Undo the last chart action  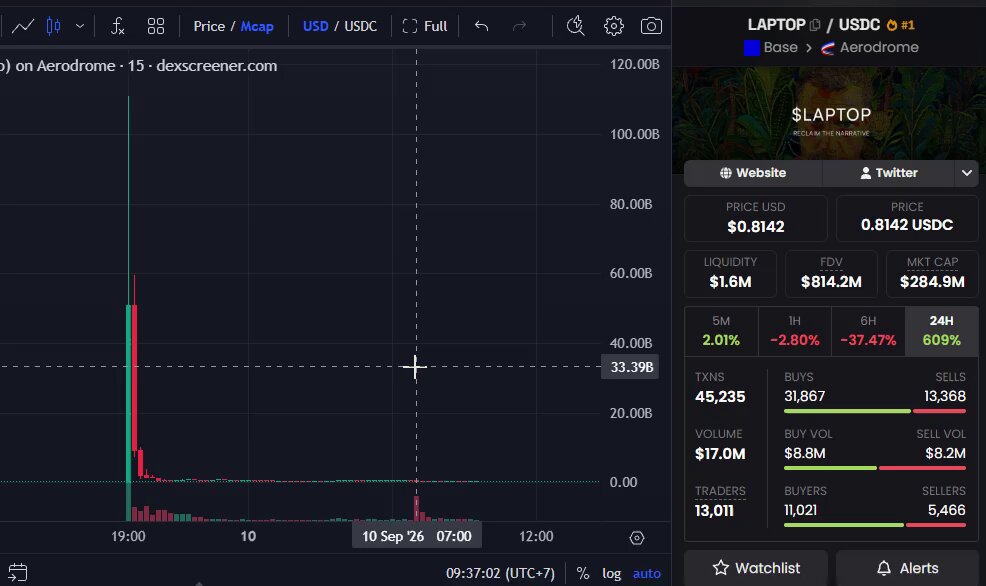click(x=482, y=26)
